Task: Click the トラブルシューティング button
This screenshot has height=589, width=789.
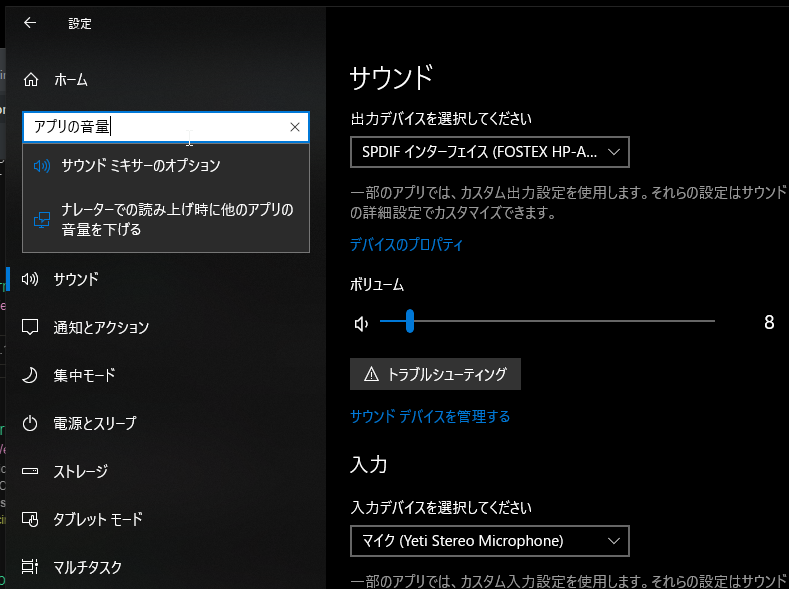Action: [435, 374]
